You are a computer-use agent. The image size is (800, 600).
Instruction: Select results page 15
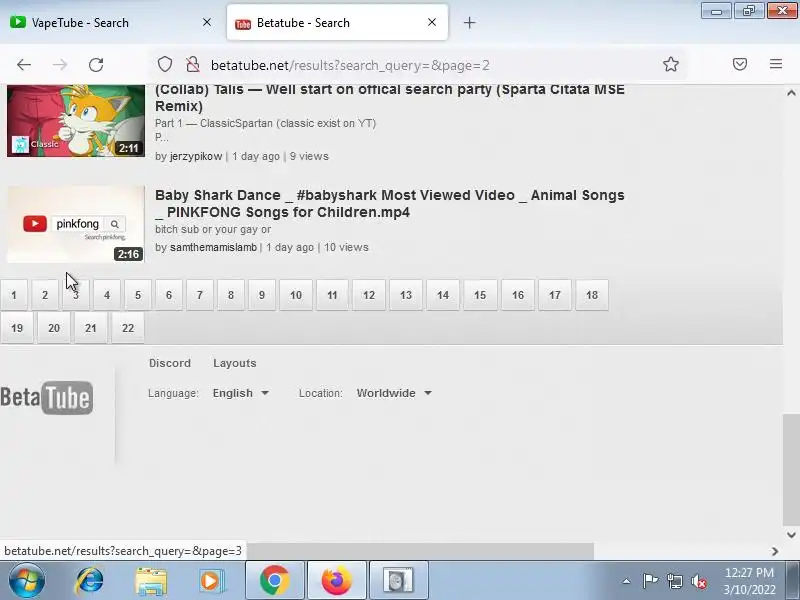[480, 295]
